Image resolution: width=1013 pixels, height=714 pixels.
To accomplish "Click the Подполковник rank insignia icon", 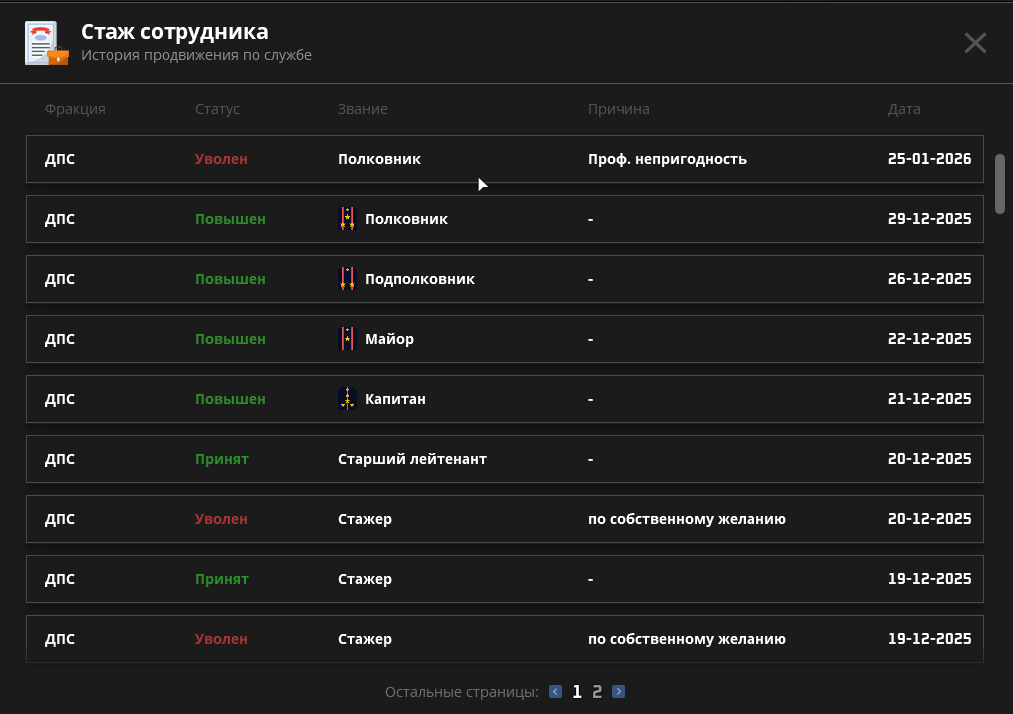I will [347, 279].
